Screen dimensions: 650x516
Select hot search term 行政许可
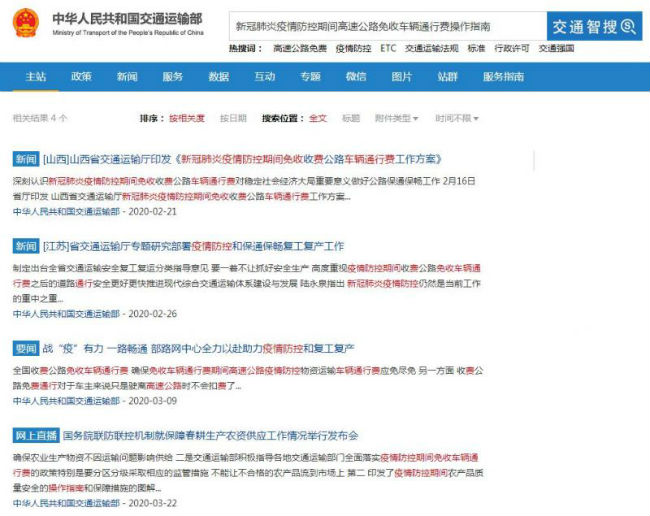point(512,48)
